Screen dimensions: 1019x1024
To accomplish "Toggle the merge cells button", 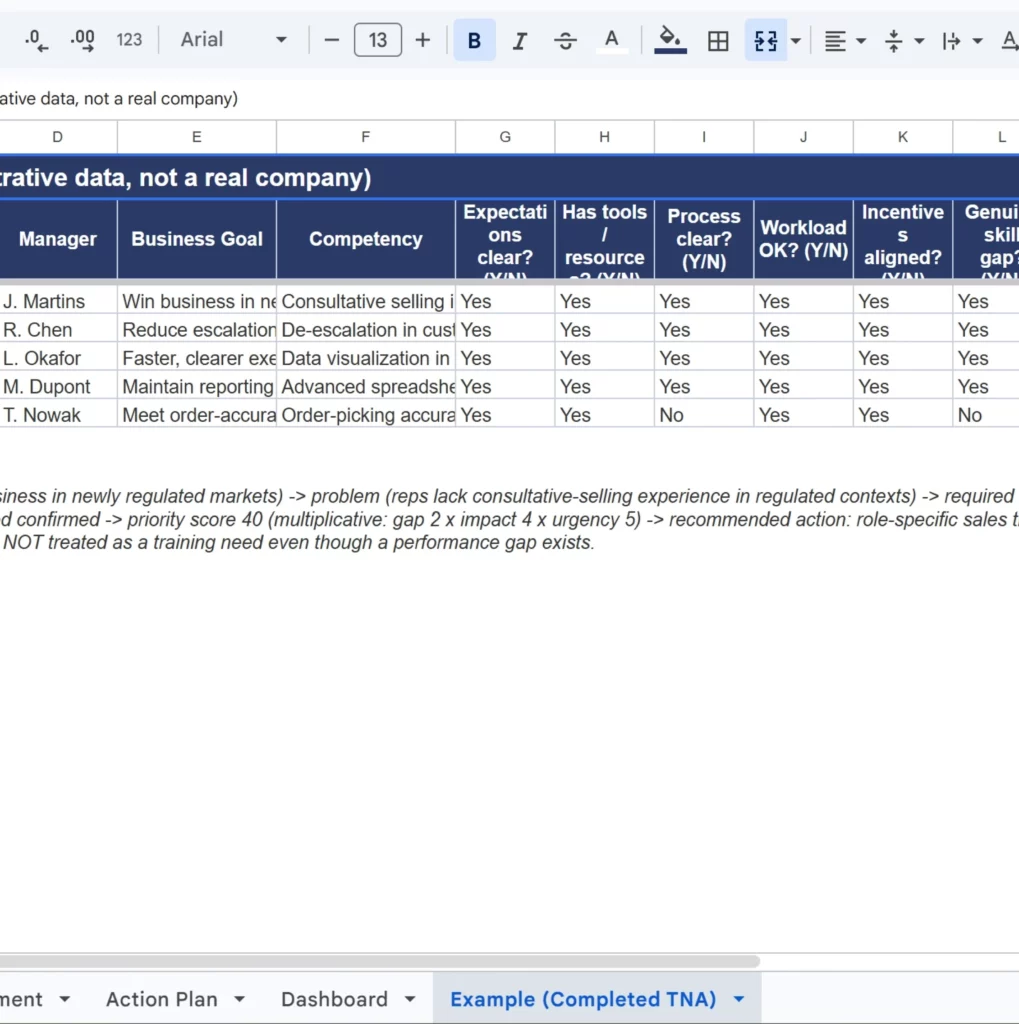I will pyautogui.click(x=766, y=40).
